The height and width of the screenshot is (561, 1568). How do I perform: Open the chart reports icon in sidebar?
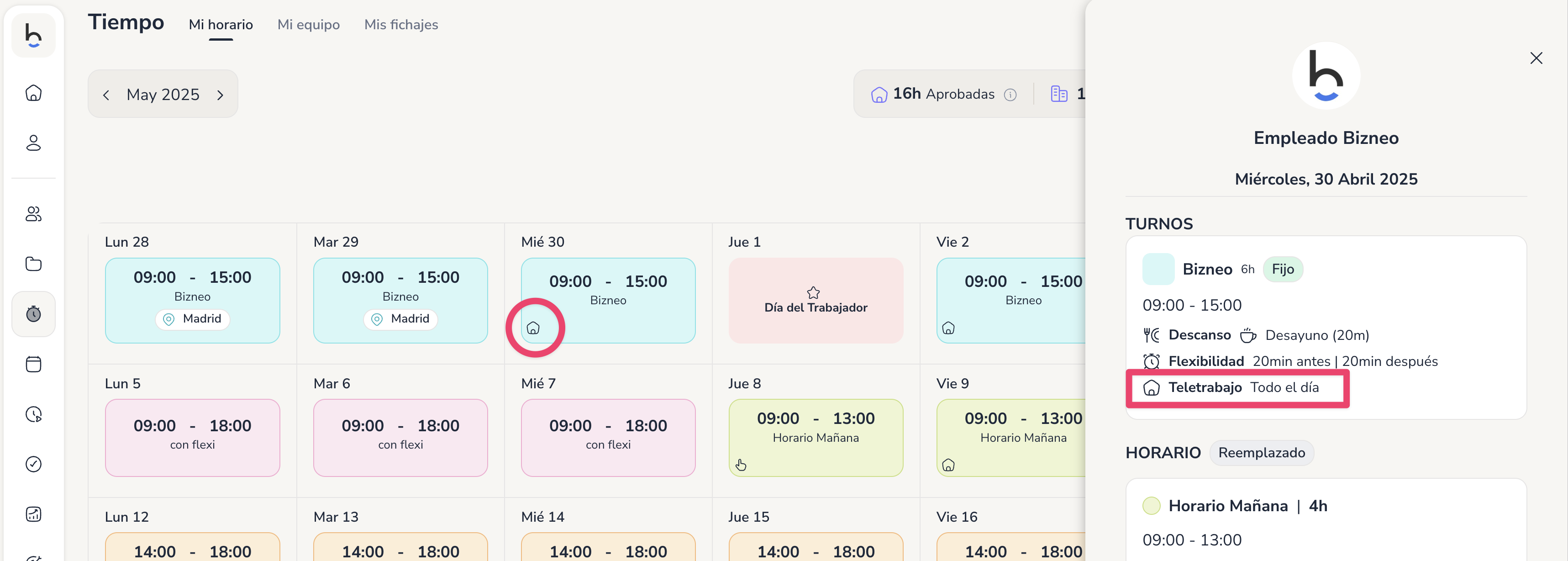click(33, 514)
